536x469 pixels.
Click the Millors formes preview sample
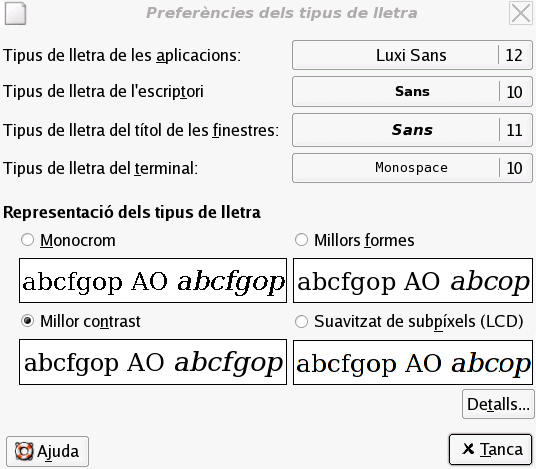pyautogui.click(x=413, y=280)
